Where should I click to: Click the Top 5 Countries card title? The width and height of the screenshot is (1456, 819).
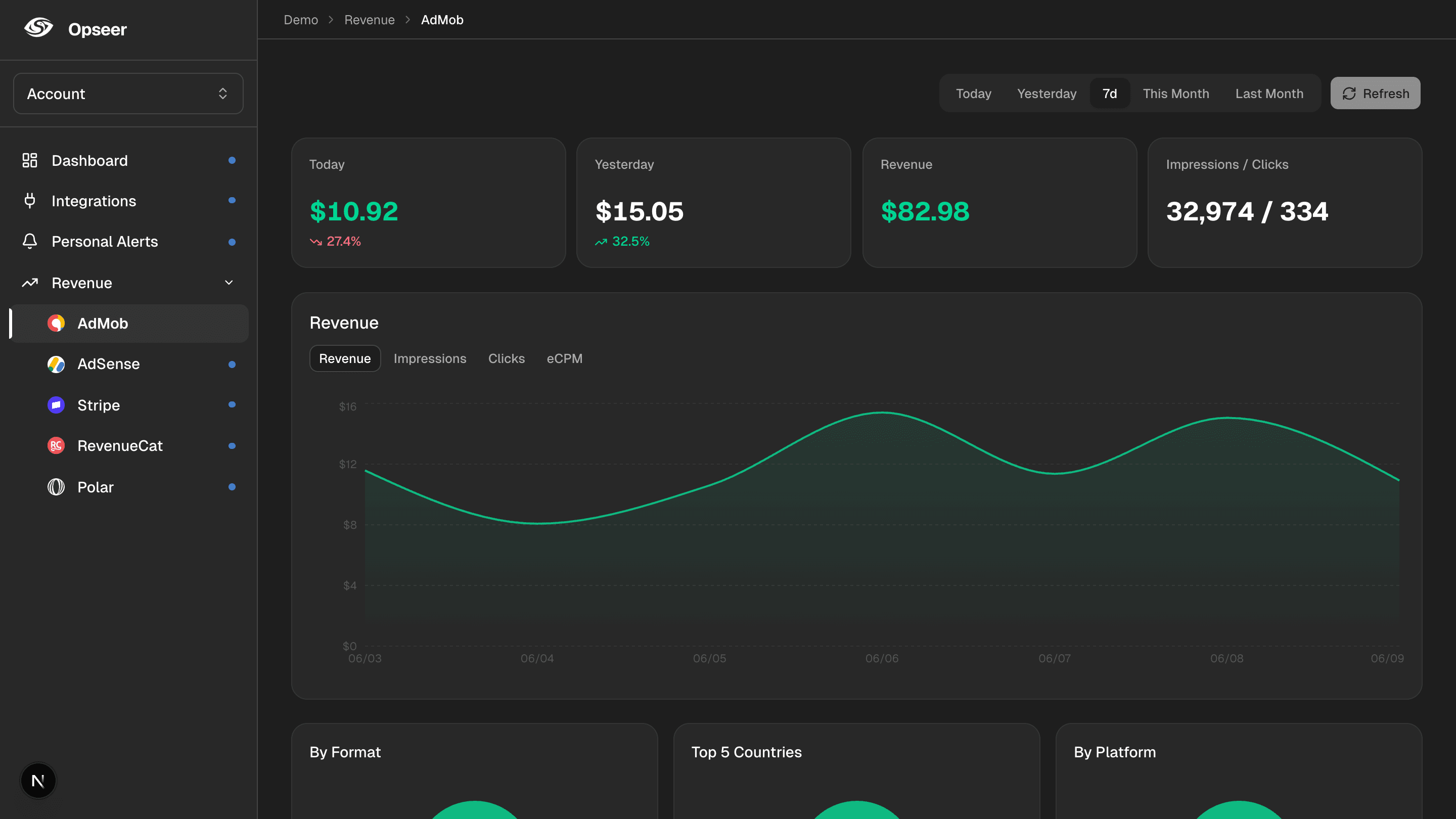click(746, 752)
